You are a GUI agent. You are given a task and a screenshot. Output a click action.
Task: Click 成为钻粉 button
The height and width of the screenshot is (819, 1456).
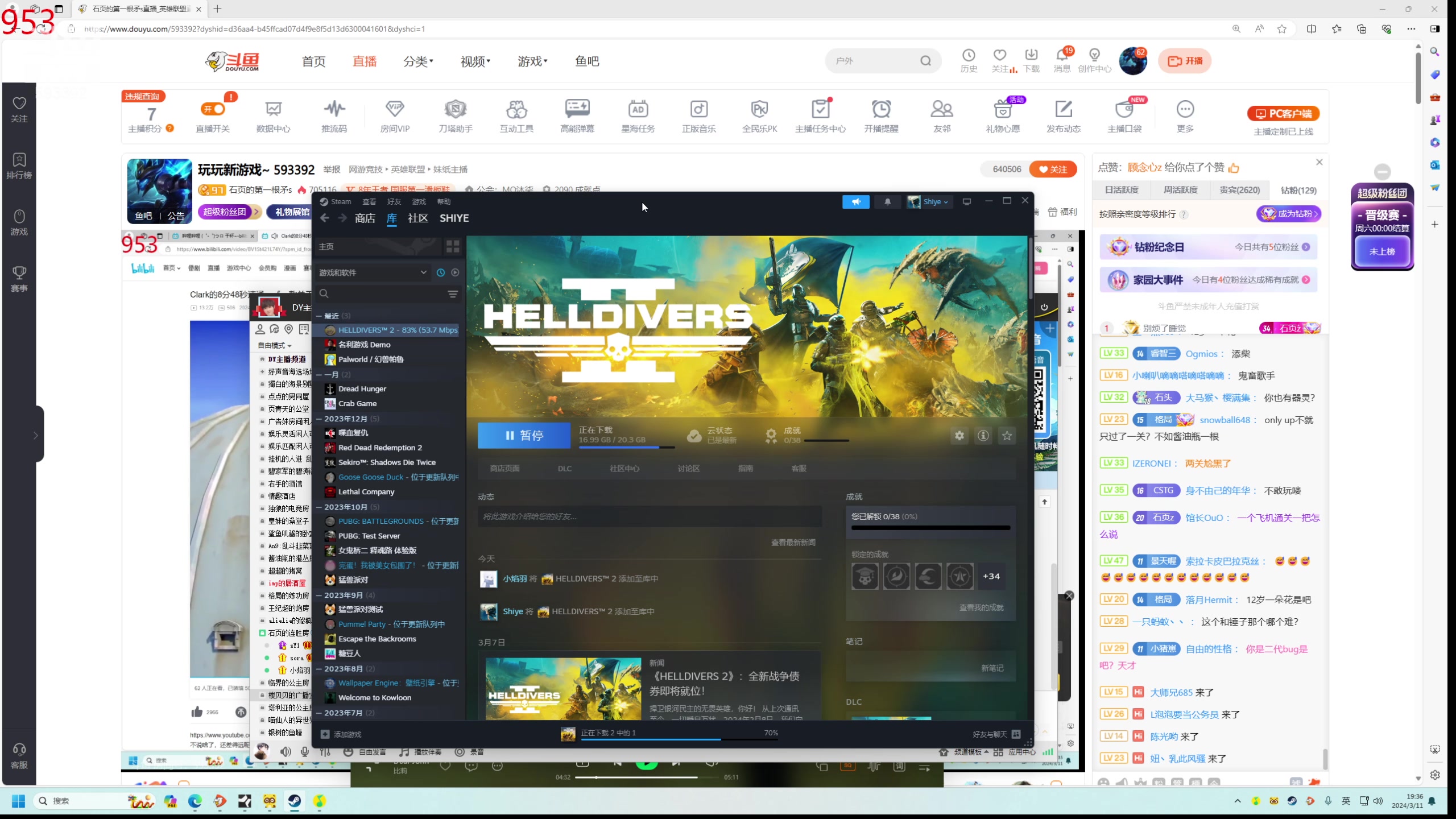tap(1288, 214)
